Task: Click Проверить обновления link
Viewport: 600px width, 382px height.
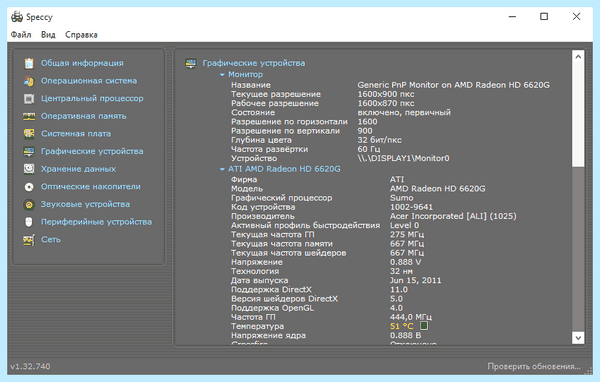Action: point(534,366)
